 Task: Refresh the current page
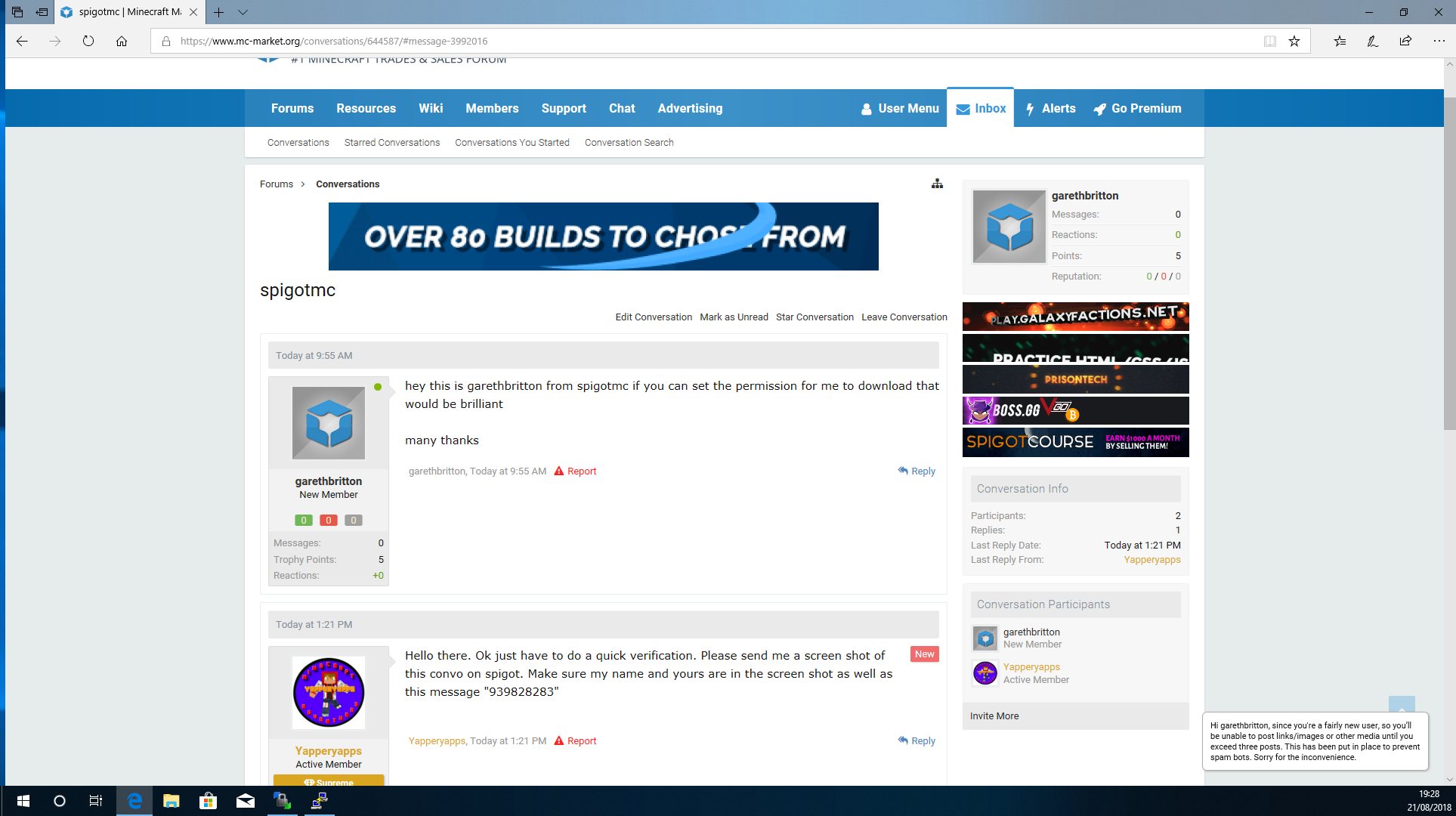tap(88, 41)
